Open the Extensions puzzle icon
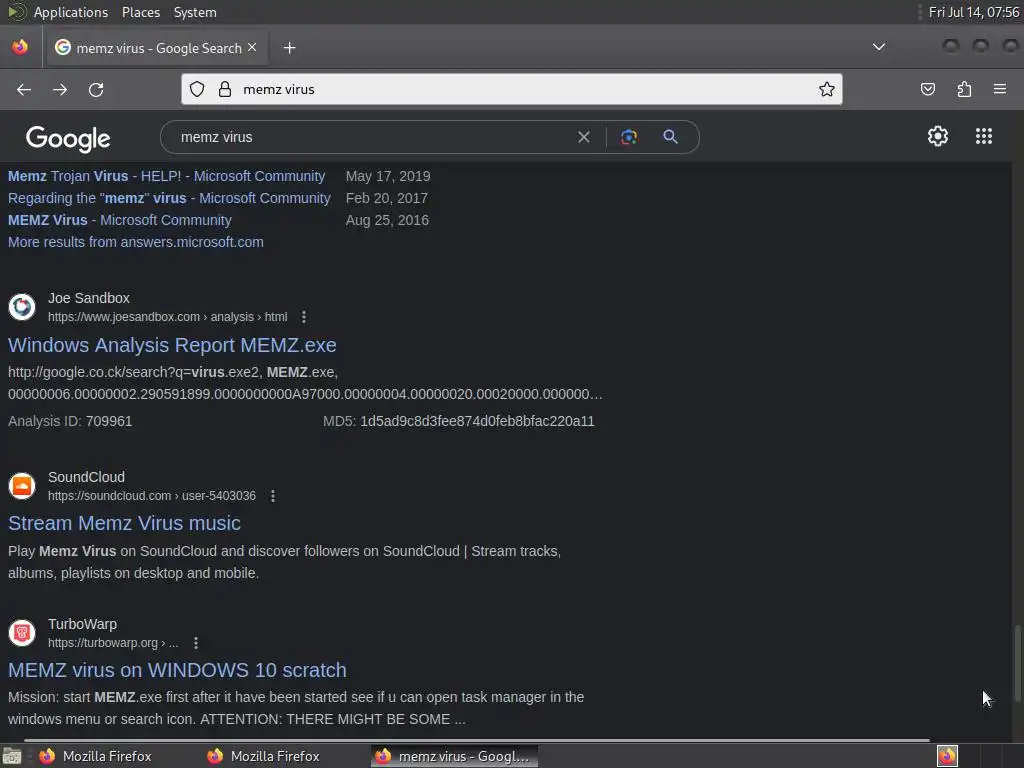1024x768 pixels. 964,89
